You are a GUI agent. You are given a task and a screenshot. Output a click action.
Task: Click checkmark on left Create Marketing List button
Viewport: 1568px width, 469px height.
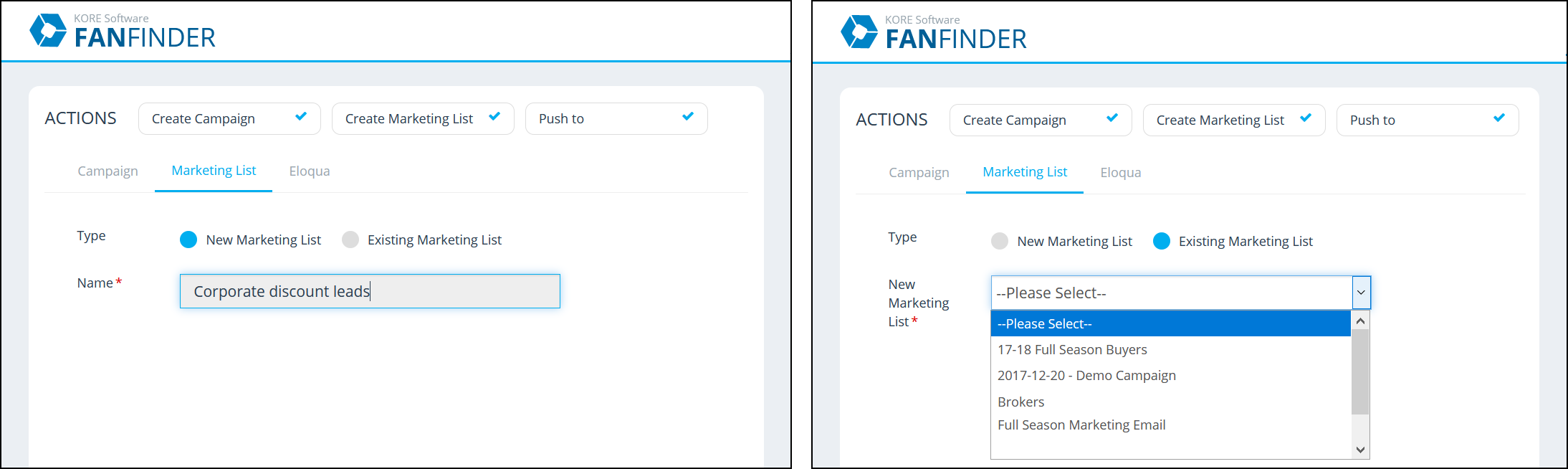point(494,116)
